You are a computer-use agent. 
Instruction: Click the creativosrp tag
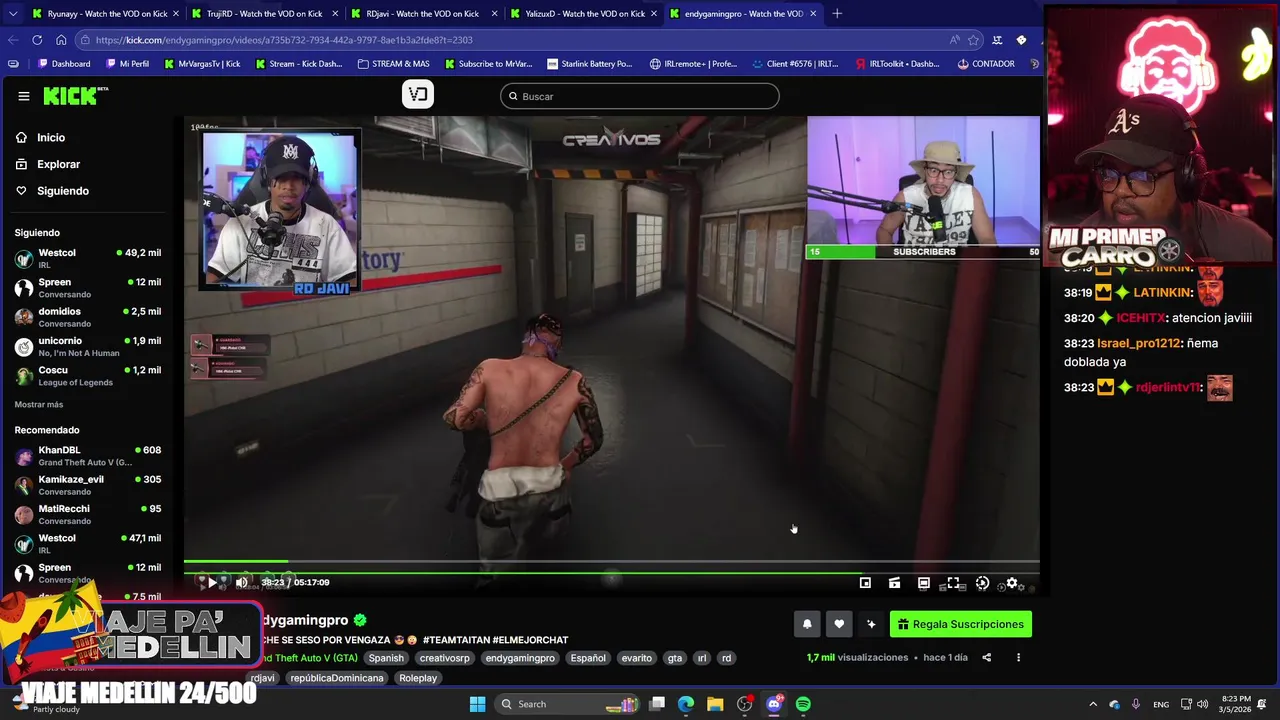[444, 658]
